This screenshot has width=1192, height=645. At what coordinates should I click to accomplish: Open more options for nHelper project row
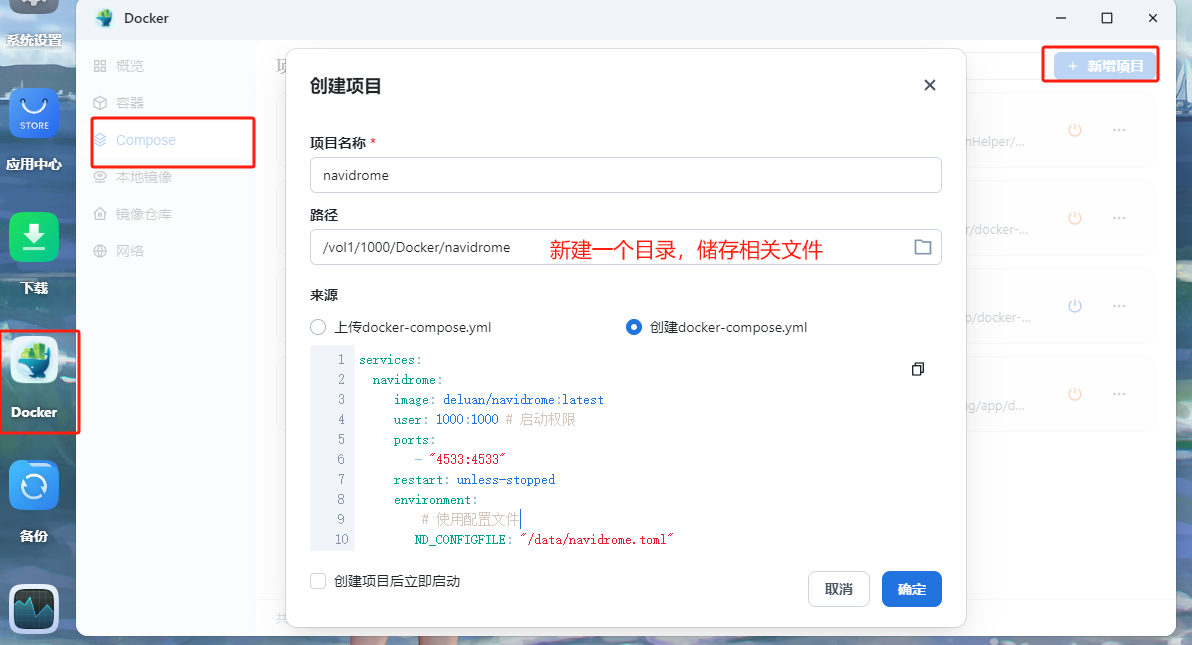[1119, 130]
